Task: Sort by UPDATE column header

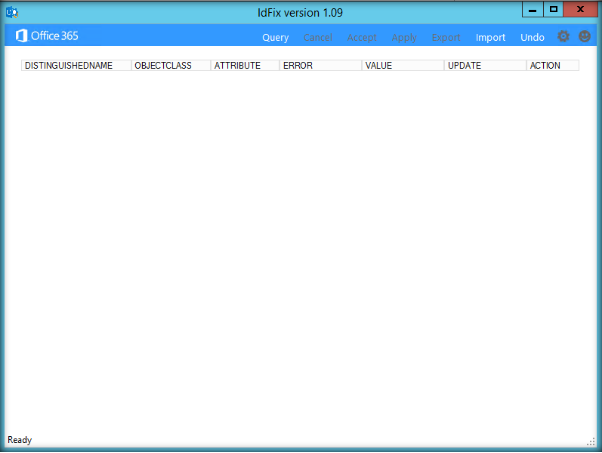Action: pos(485,66)
